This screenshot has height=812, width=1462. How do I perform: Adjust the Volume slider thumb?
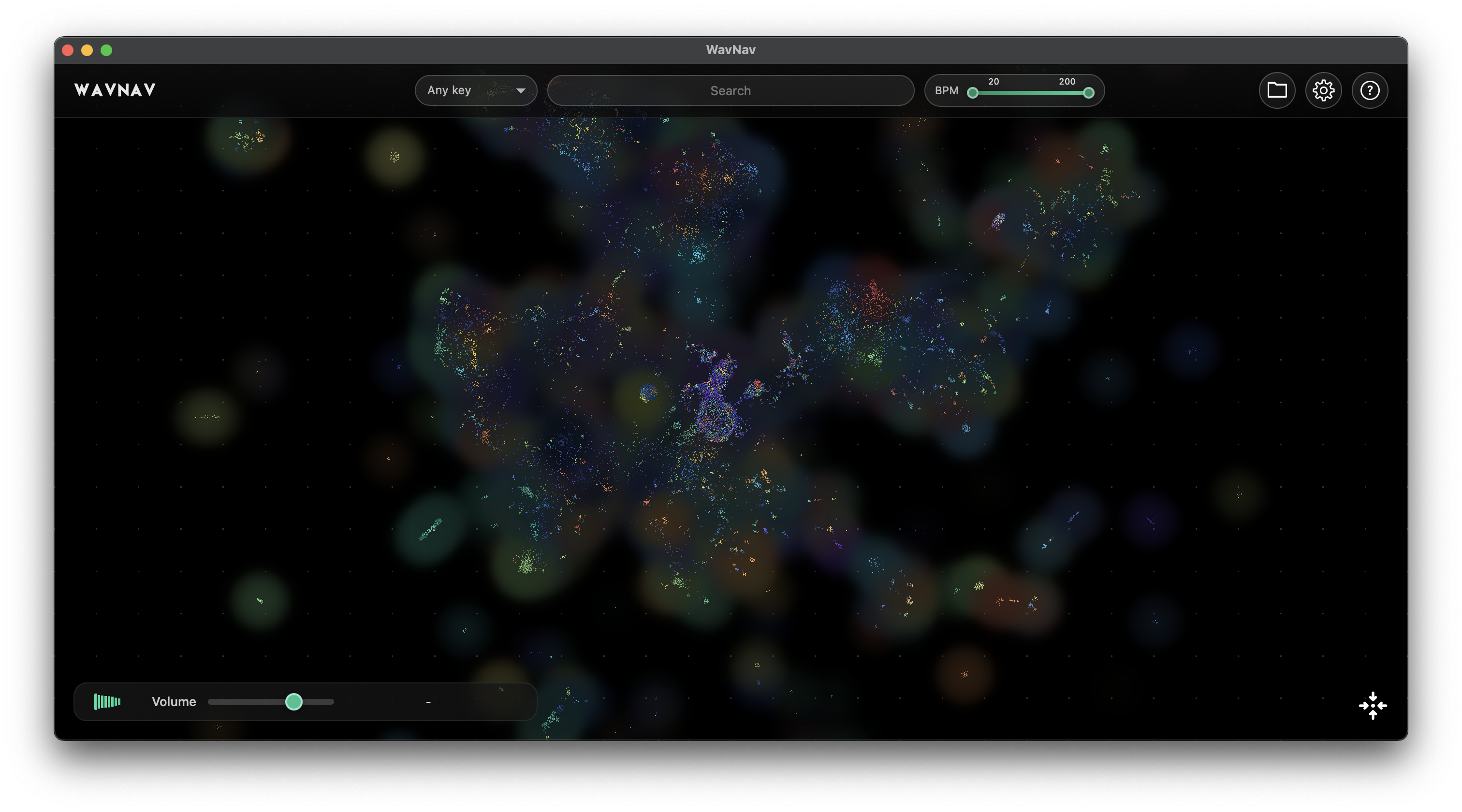(x=294, y=702)
